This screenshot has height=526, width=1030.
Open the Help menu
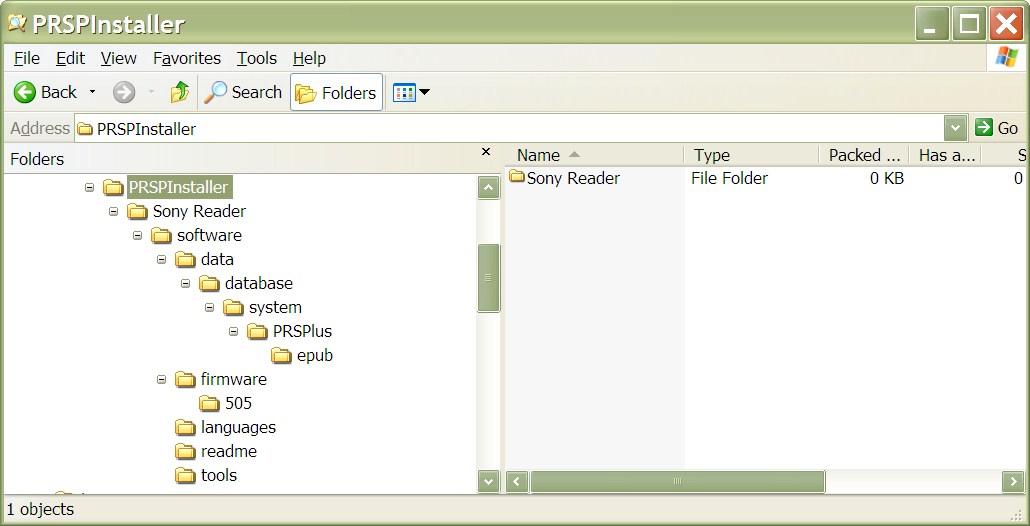click(x=309, y=58)
